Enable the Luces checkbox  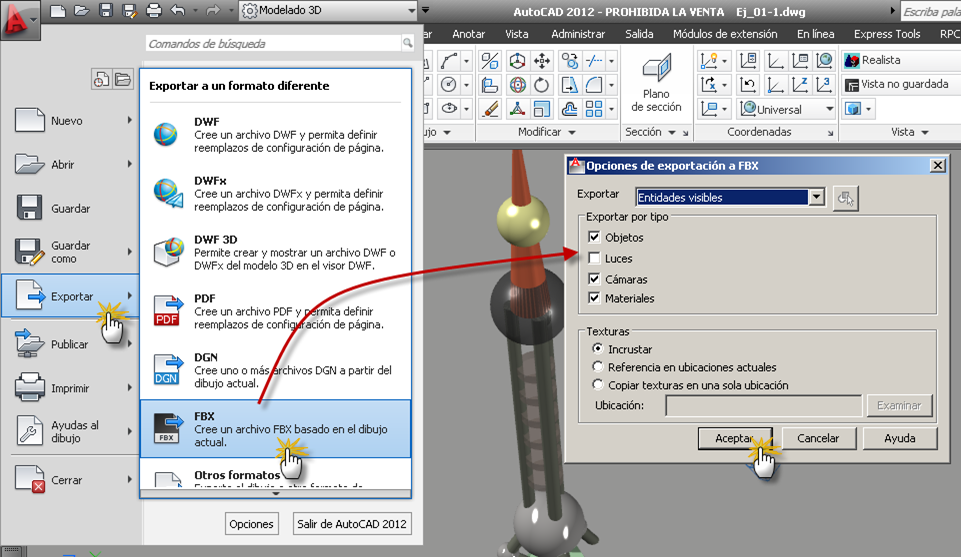click(x=594, y=258)
